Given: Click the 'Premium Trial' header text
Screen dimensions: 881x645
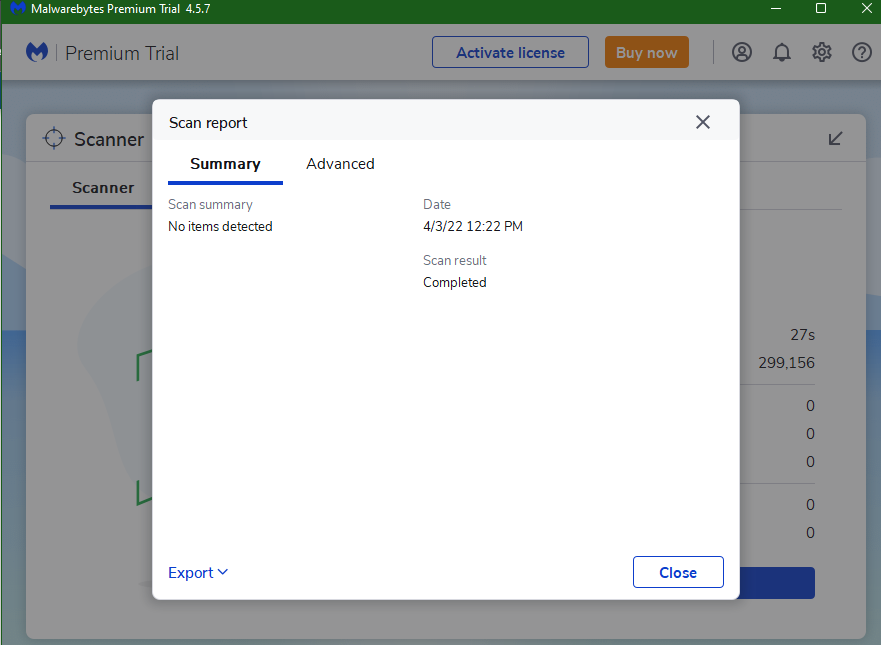Looking at the screenshot, I should point(122,53).
